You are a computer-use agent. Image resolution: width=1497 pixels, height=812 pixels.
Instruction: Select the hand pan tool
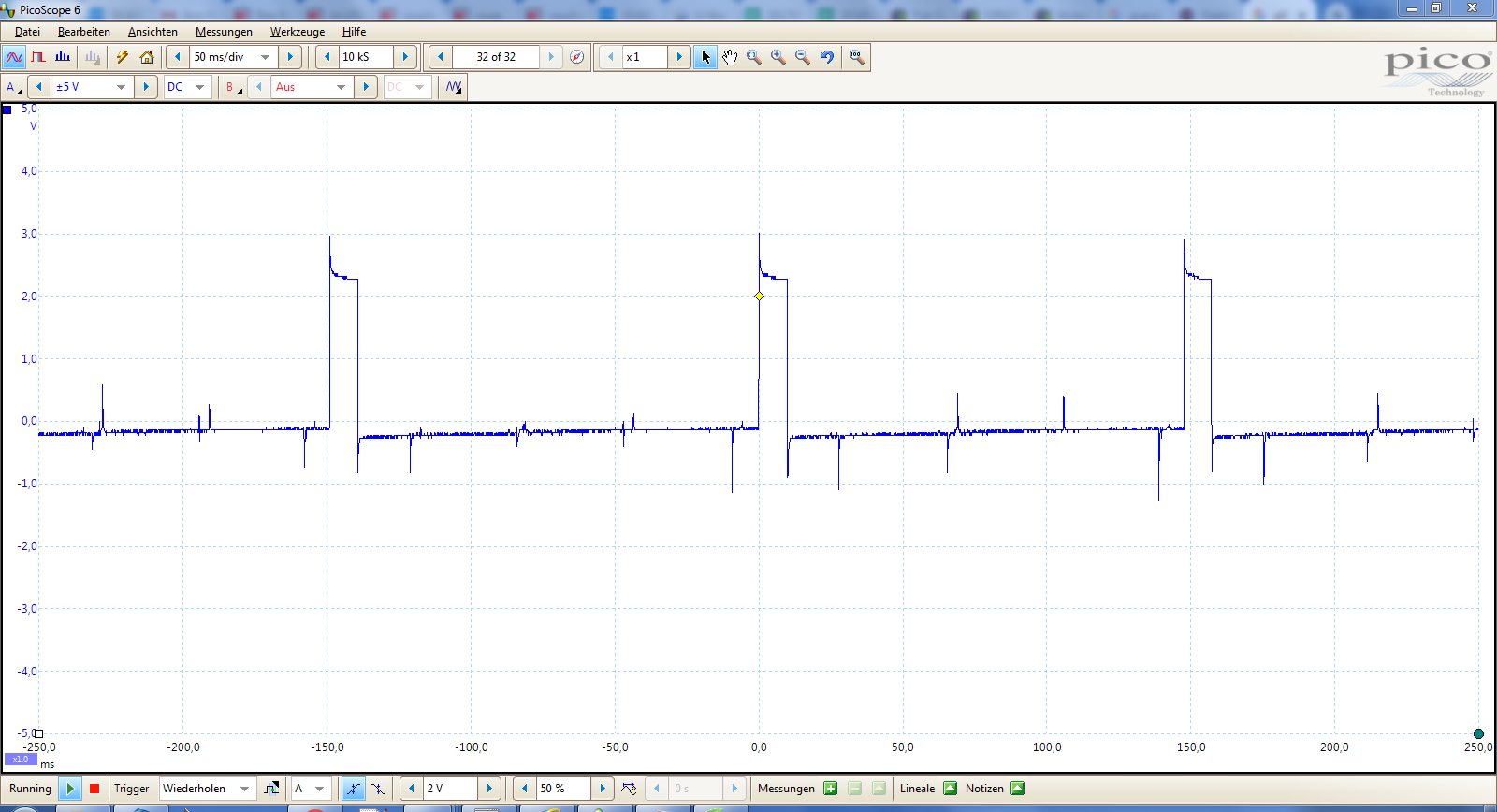[x=730, y=57]
